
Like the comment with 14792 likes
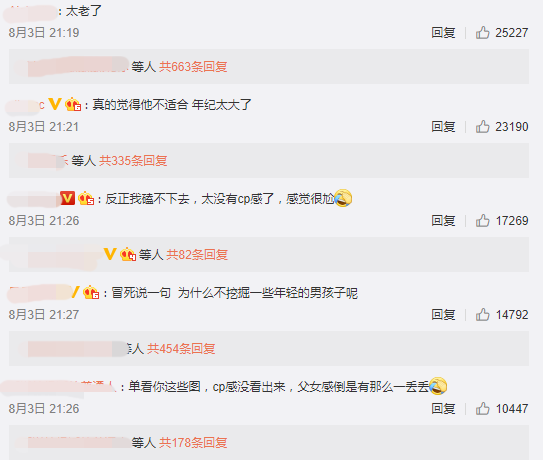pyautogui.click(x=482, y=315)
